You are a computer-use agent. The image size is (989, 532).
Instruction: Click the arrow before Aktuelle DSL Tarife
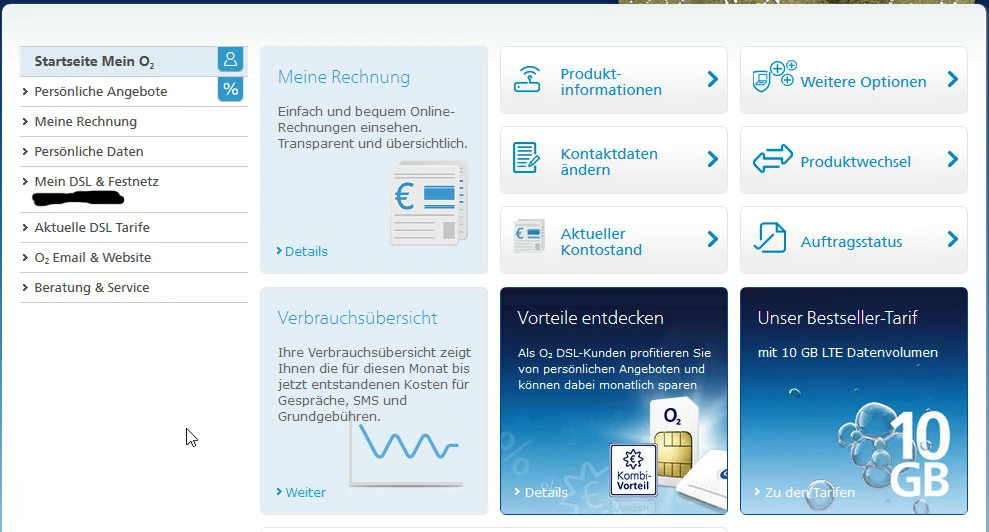(x=25, y=227)
